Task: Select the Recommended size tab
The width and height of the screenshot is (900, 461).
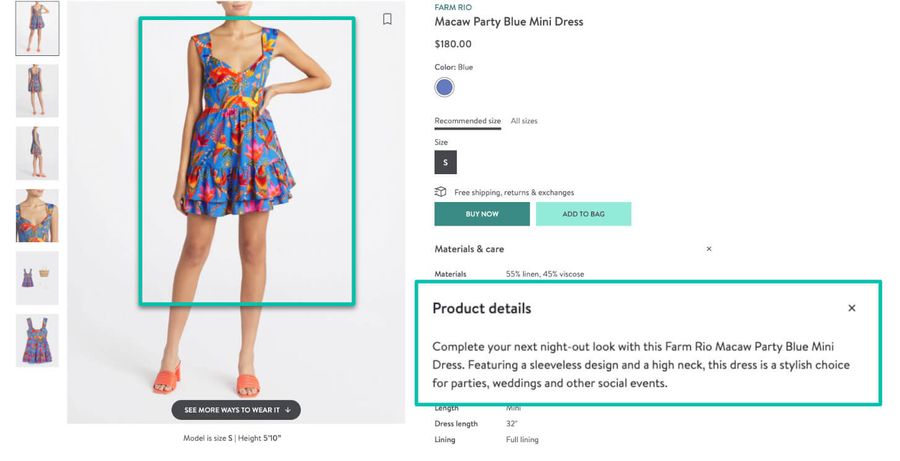Action: pos(467,121)
